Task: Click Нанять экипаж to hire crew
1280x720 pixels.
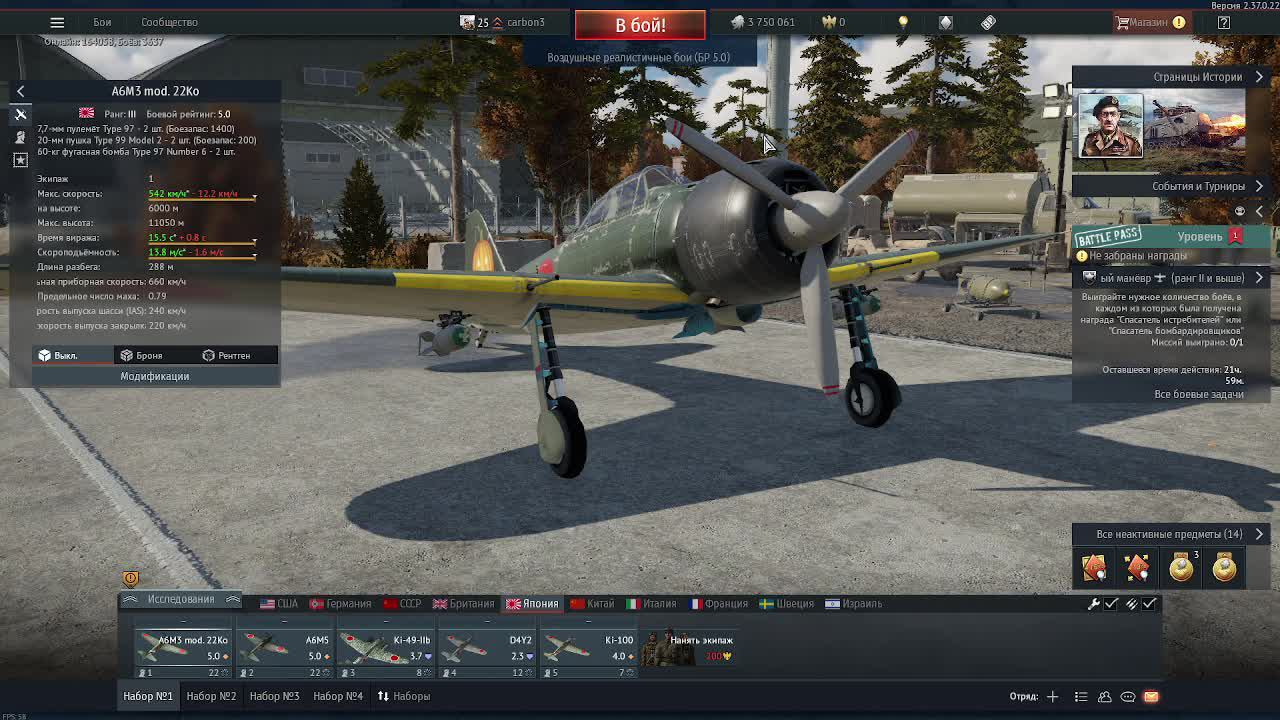Action: click(688, 648)
